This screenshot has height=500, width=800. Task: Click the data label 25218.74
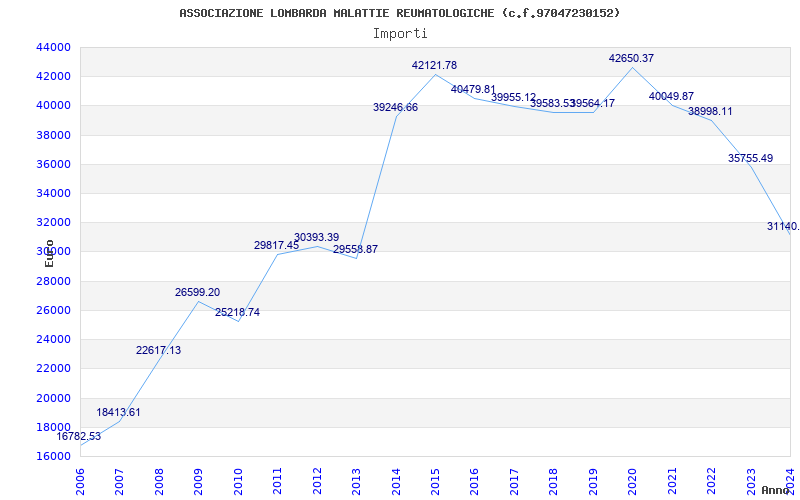tap(237, 312)
